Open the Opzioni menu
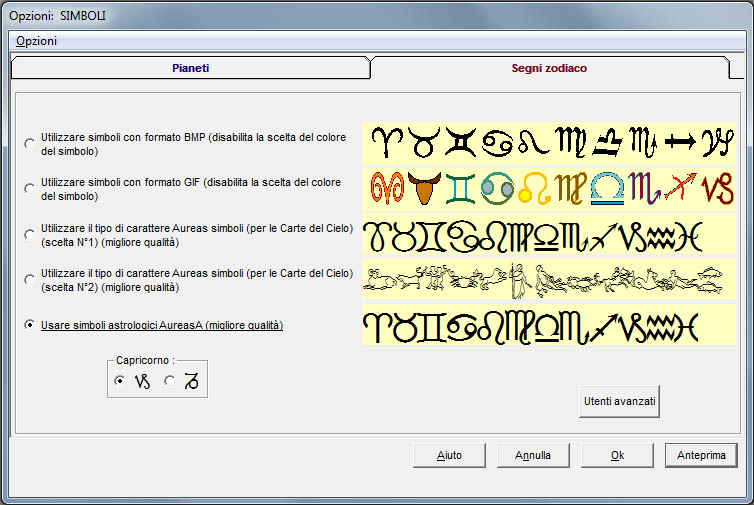Viewport: 754px width, 505px height. [37, 41]
